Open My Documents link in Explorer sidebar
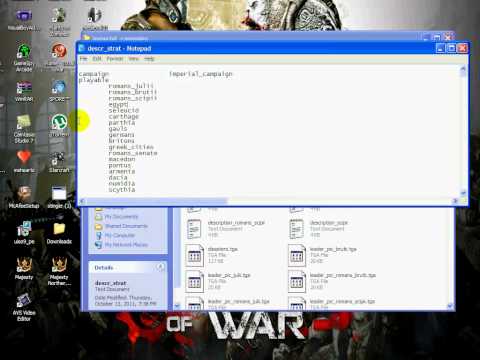This screenshot has width=480, height=360. [x=121, y=217]
